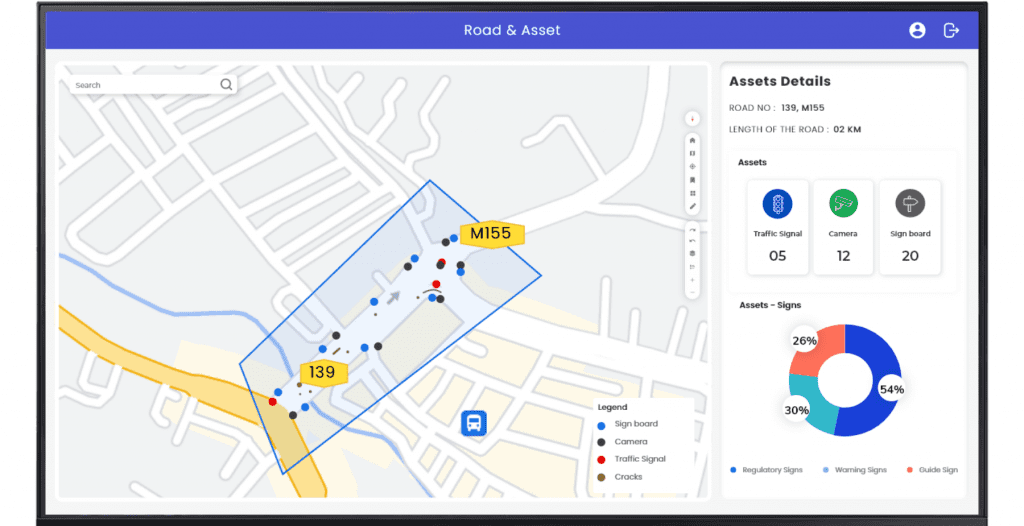Click the green Camera asset icon

pos(843,204)
